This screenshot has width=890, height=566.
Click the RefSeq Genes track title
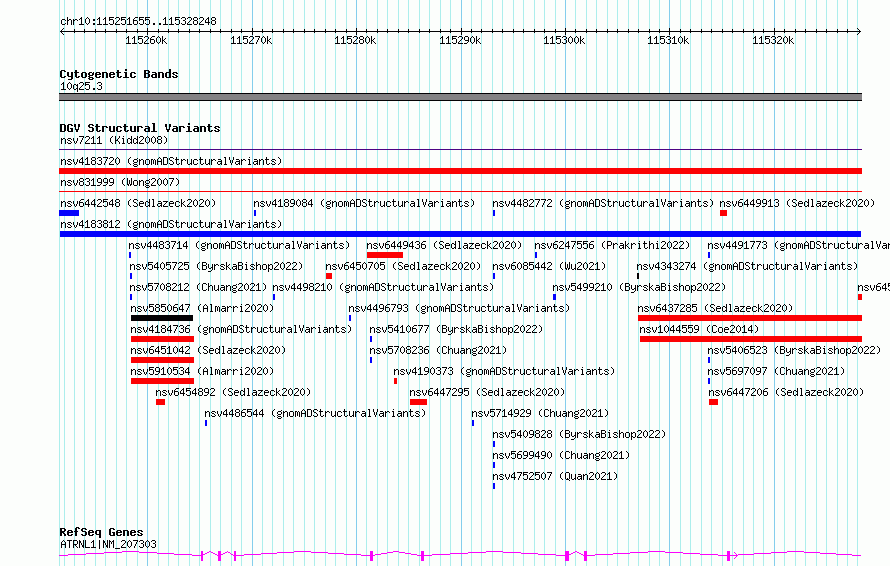(101, 532)
